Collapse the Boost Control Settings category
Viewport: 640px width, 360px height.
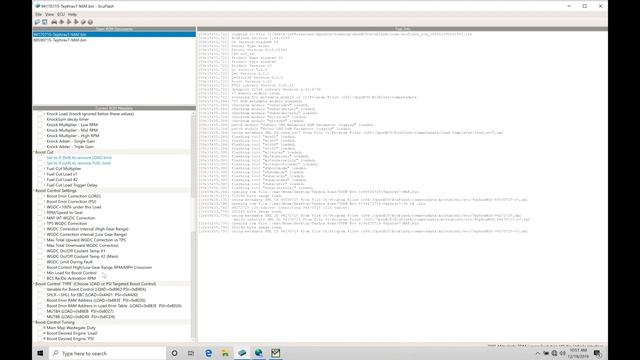pyautogui.click(x=34, y=191)
